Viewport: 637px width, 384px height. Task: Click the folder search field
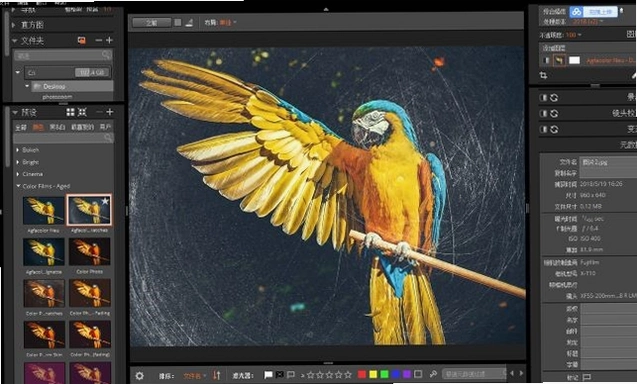coord(63,55)
